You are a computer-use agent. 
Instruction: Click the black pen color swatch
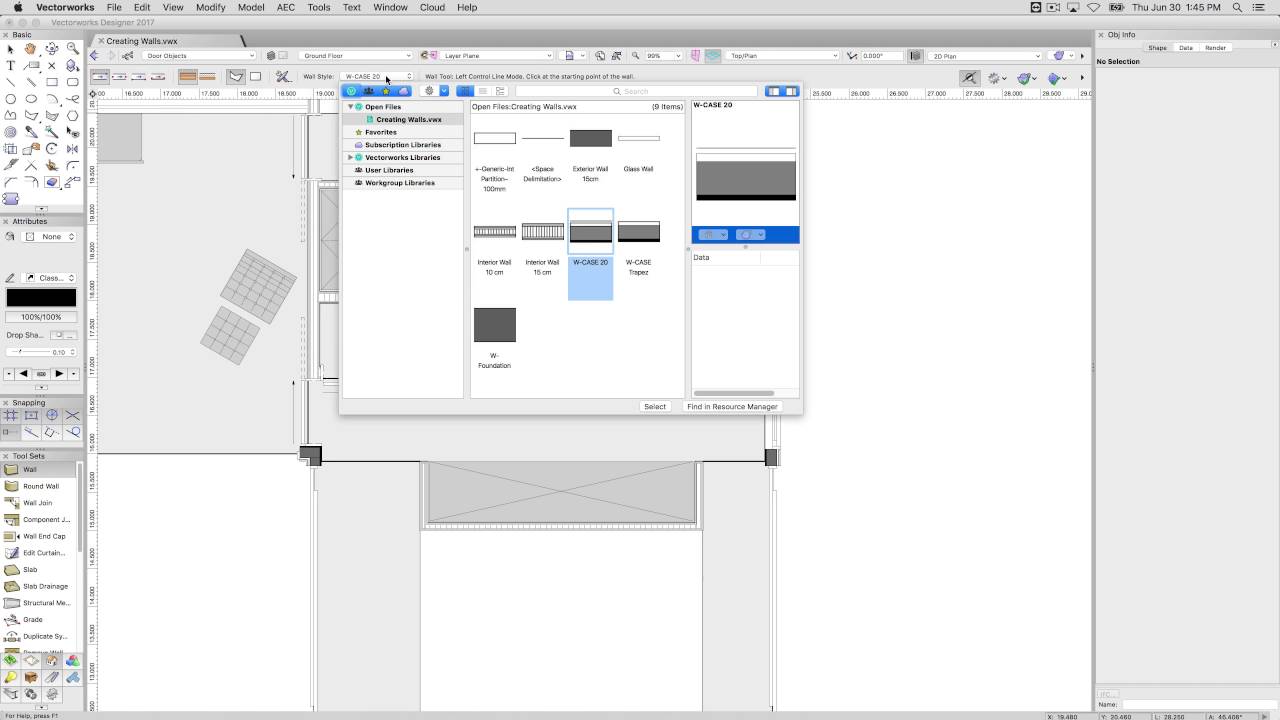pos(41,297)
